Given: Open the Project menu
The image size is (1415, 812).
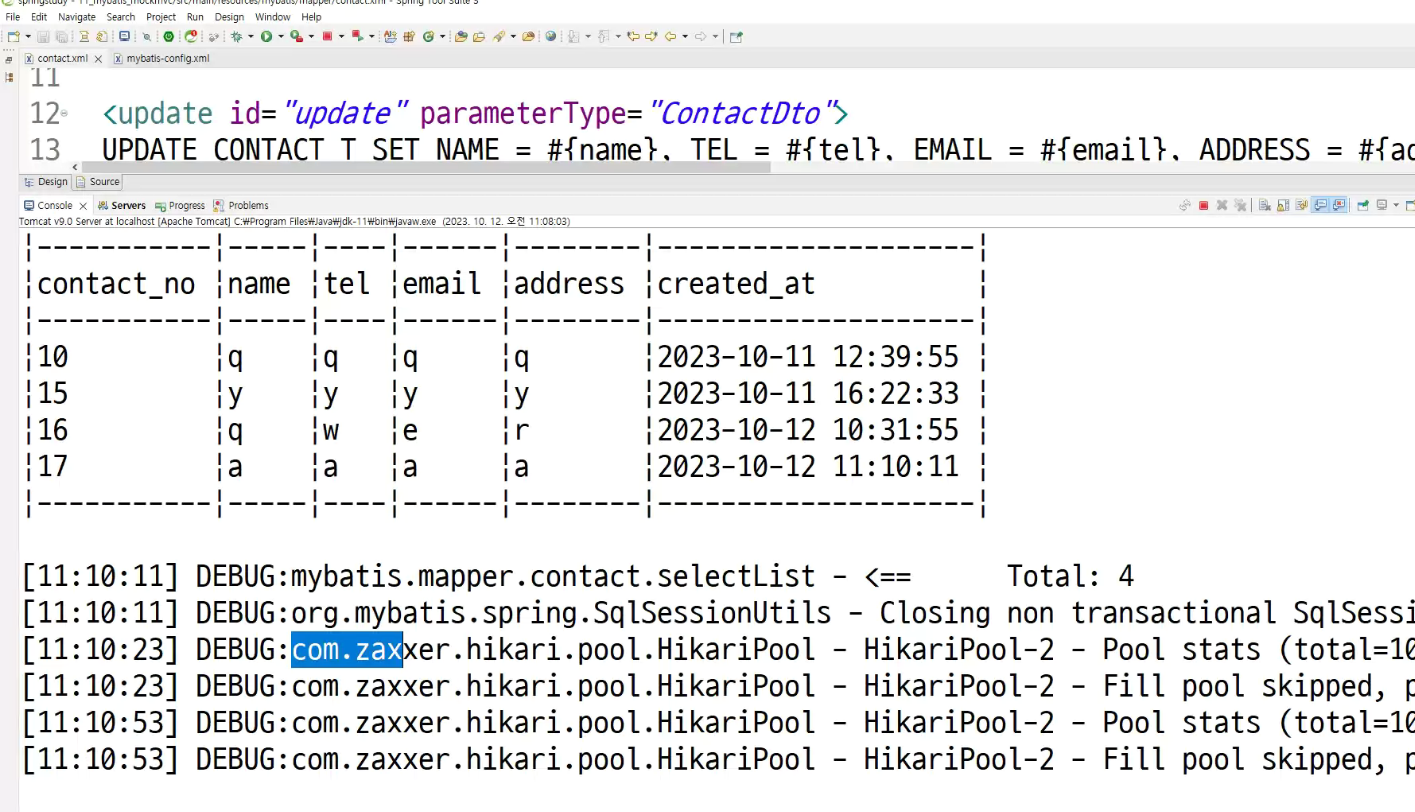Looking at the screenshot, I should point(161,17).
